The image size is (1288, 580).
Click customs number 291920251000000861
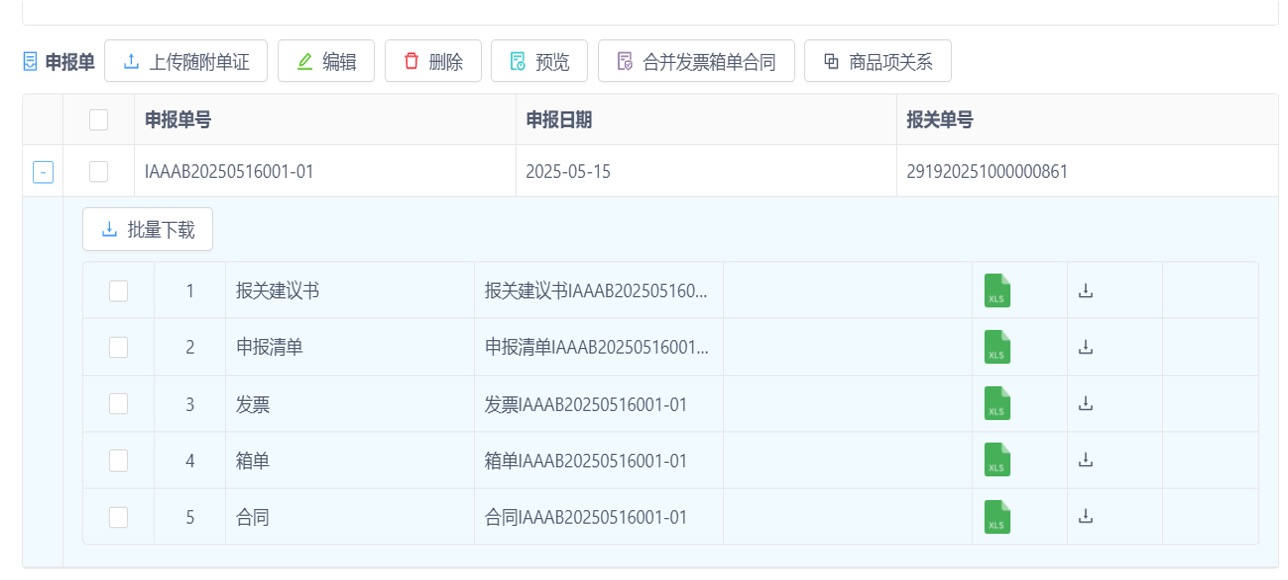click(x=987, y=172)
